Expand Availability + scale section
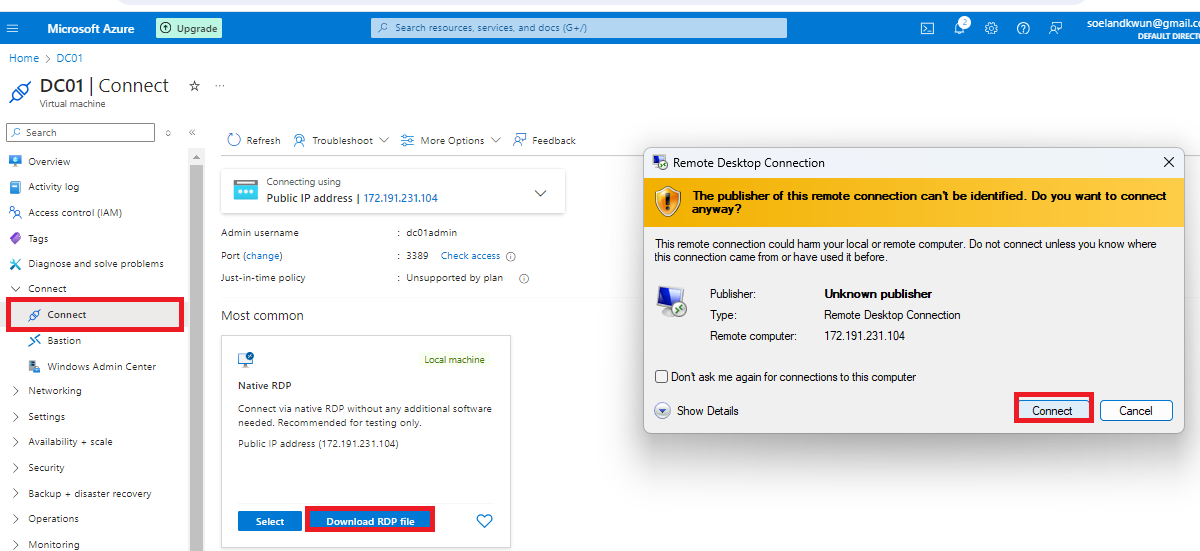Image resolution: width=1200 pixels, height=551 pixels. pyautogui.click(x=15, y=442)
